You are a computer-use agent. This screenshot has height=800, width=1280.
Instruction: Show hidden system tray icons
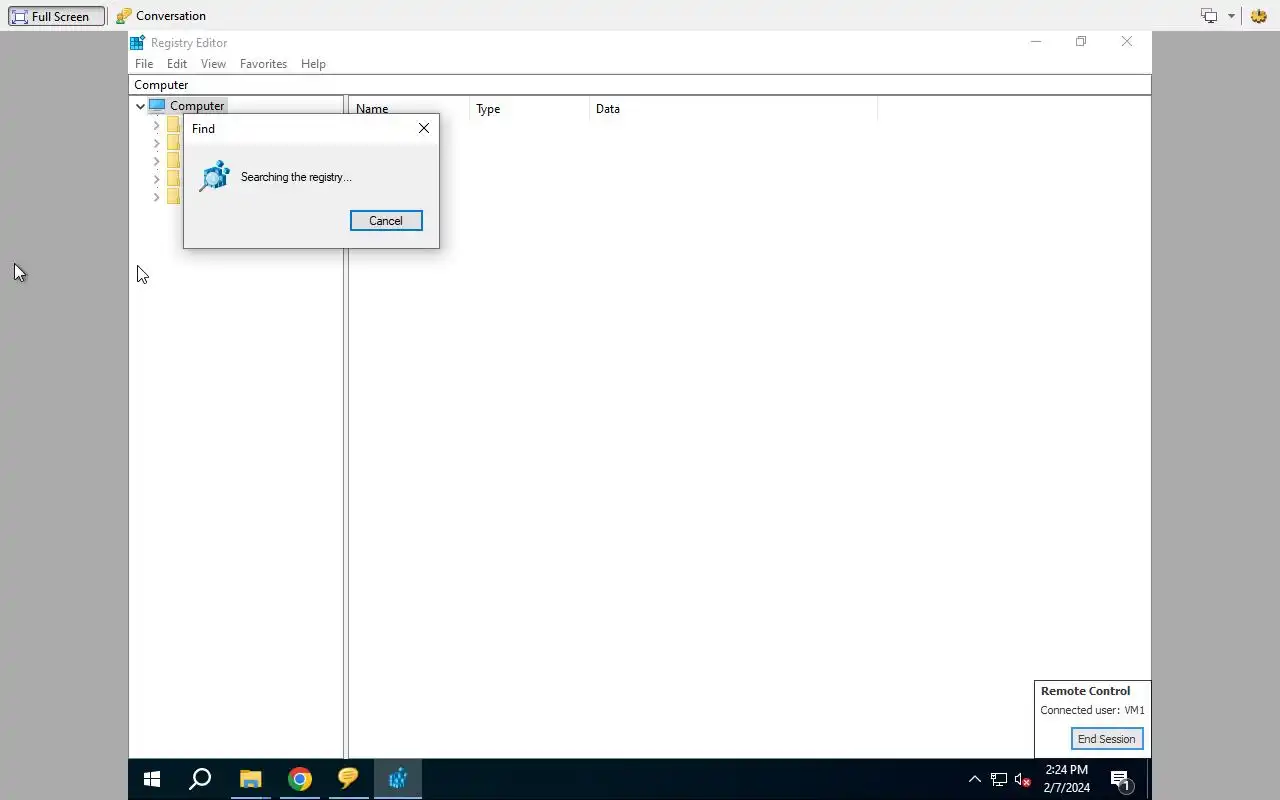975,779
